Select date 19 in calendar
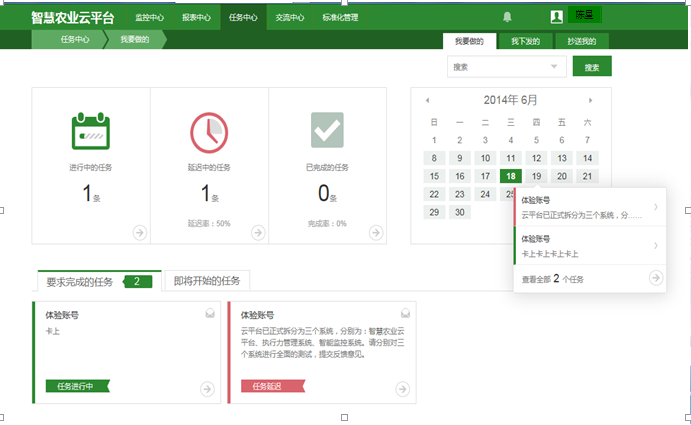Screen dimensions: 691x425 [536, 176]
